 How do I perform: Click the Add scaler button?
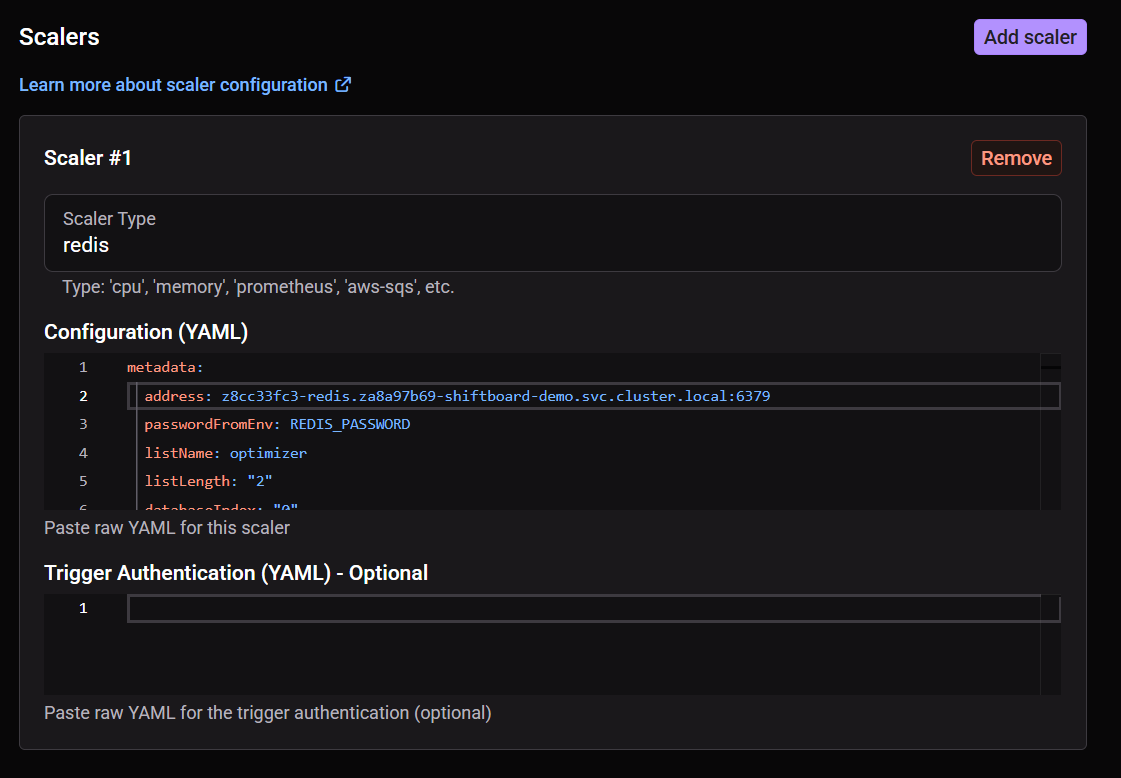(1029, 37)
